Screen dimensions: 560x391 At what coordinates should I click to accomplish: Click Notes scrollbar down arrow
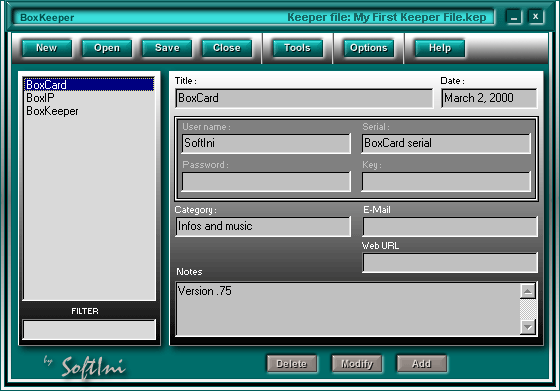coord(528,327)
